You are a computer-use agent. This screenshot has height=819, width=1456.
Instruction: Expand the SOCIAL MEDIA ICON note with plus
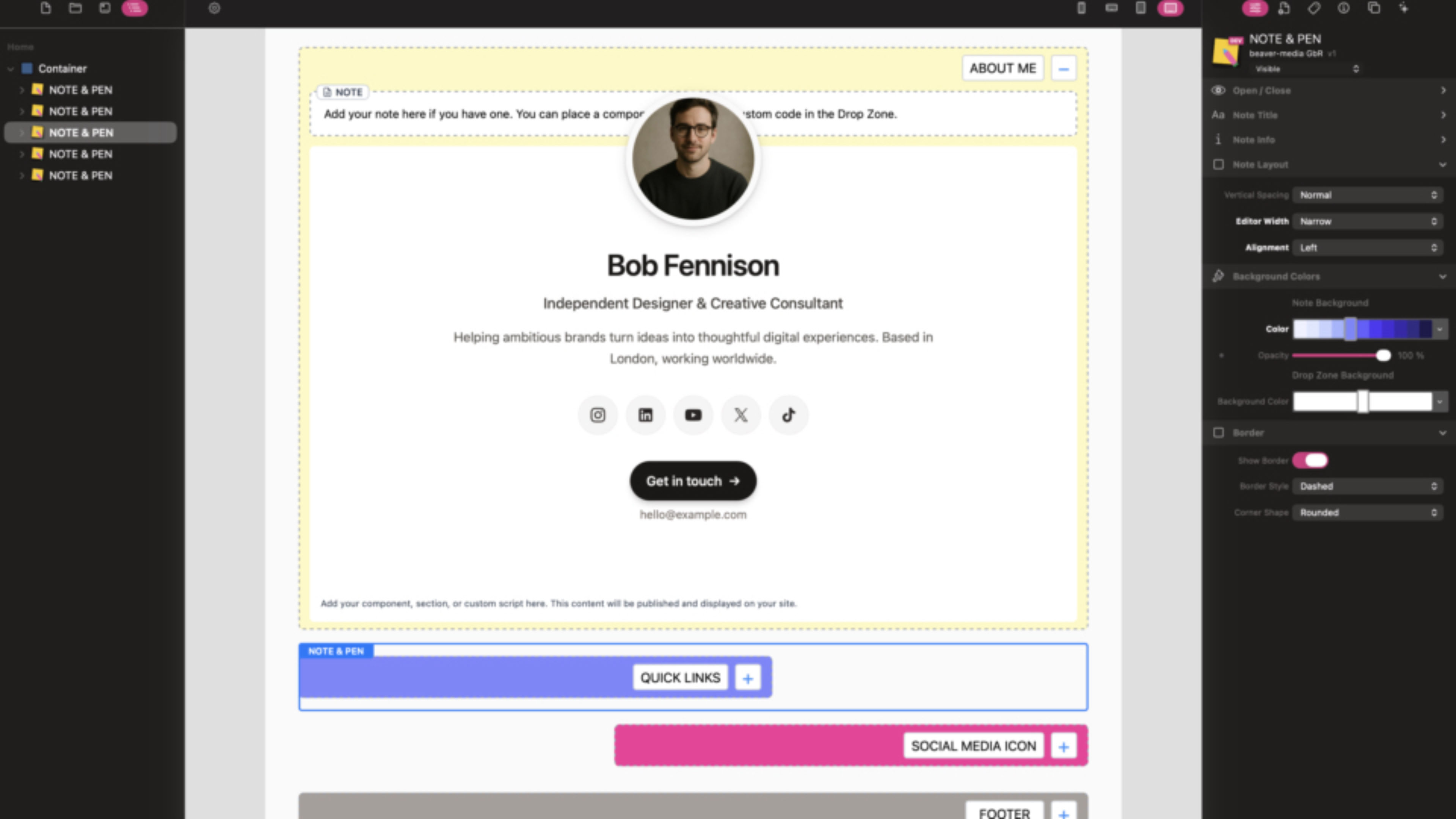tap(1064, 747)
